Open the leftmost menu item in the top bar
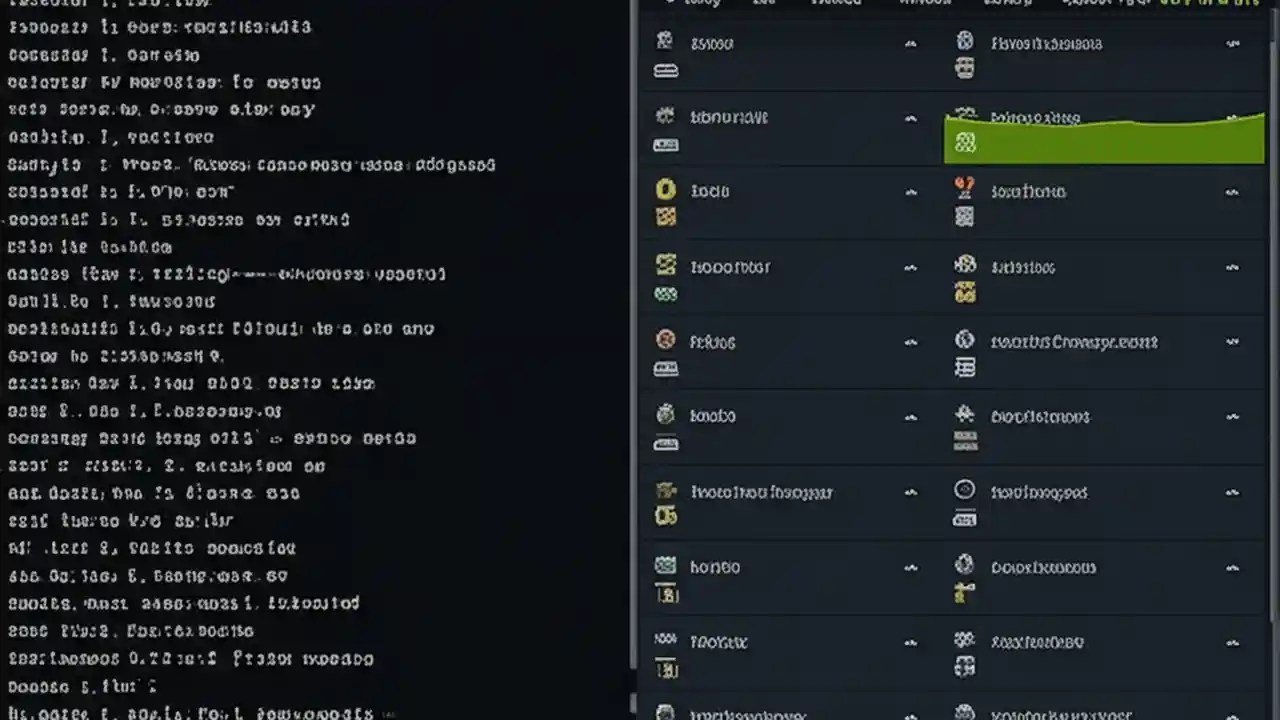1280x720 pixels. coord(700,3)
